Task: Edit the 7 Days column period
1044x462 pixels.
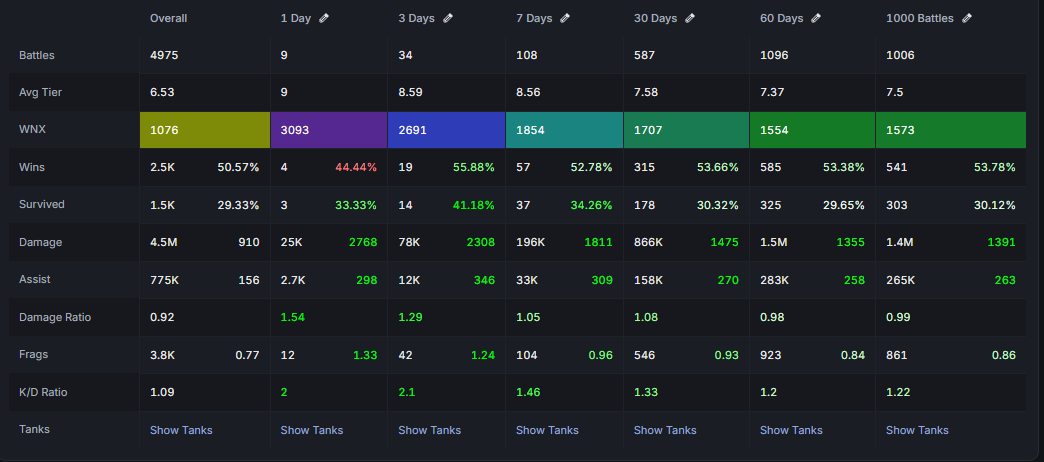Action: click(565, 19)
